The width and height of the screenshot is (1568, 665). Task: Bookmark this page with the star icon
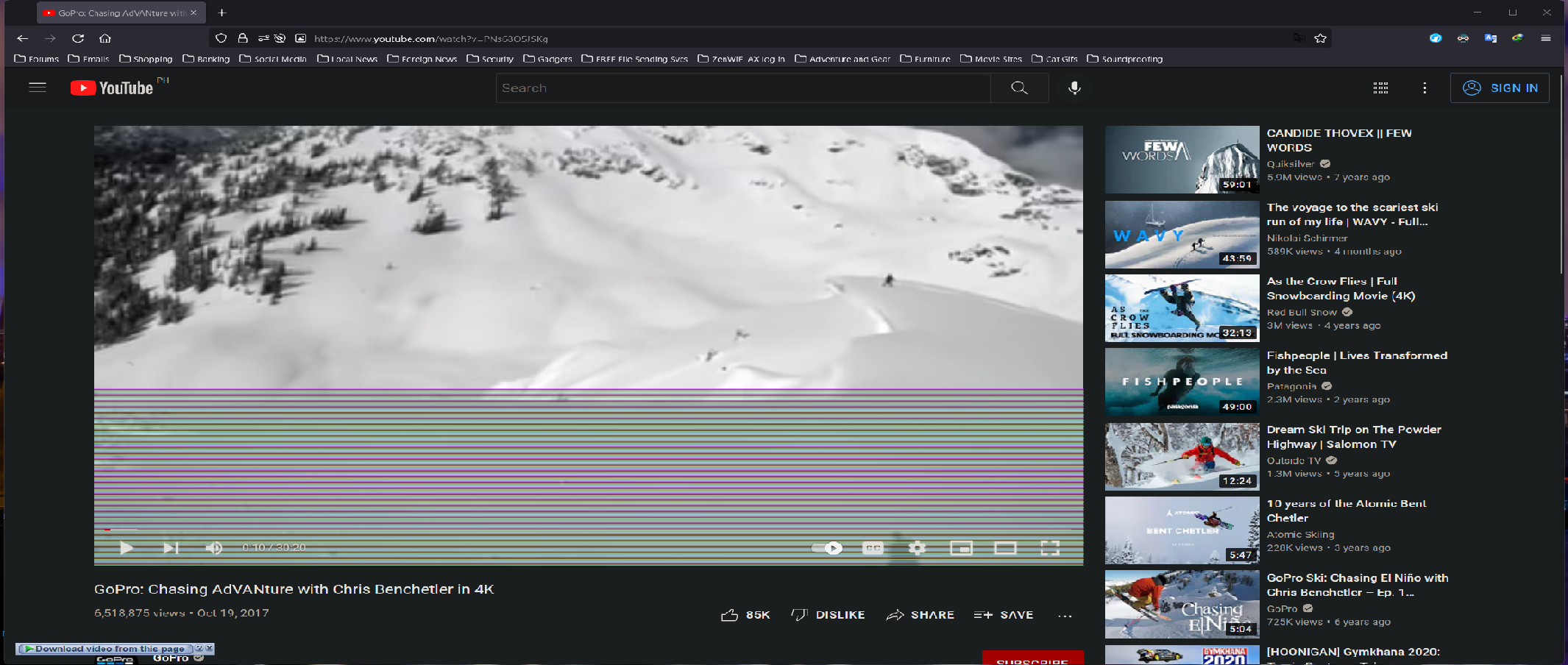point(1321,38)
